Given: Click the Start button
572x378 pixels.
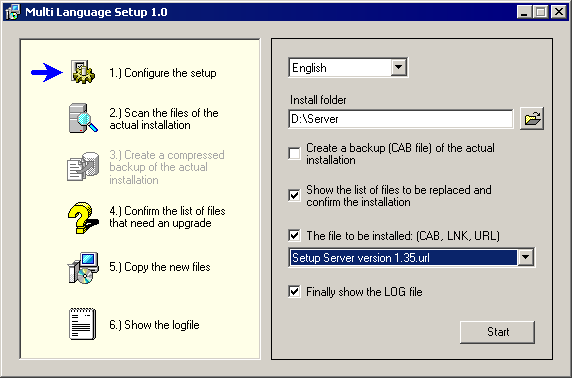Looking at the screenshot, I should tap(497, 332).
